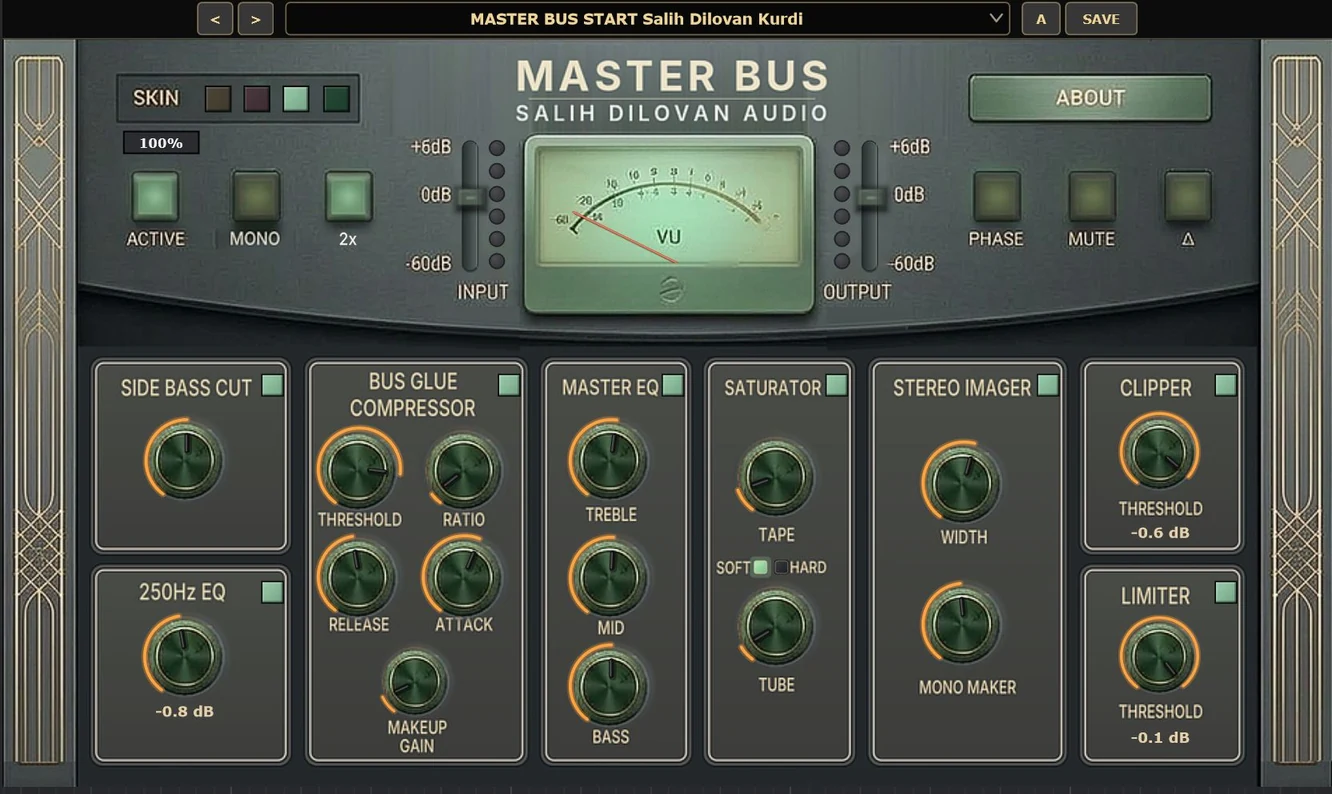Select SOFT saturation mode

point(760,568)
